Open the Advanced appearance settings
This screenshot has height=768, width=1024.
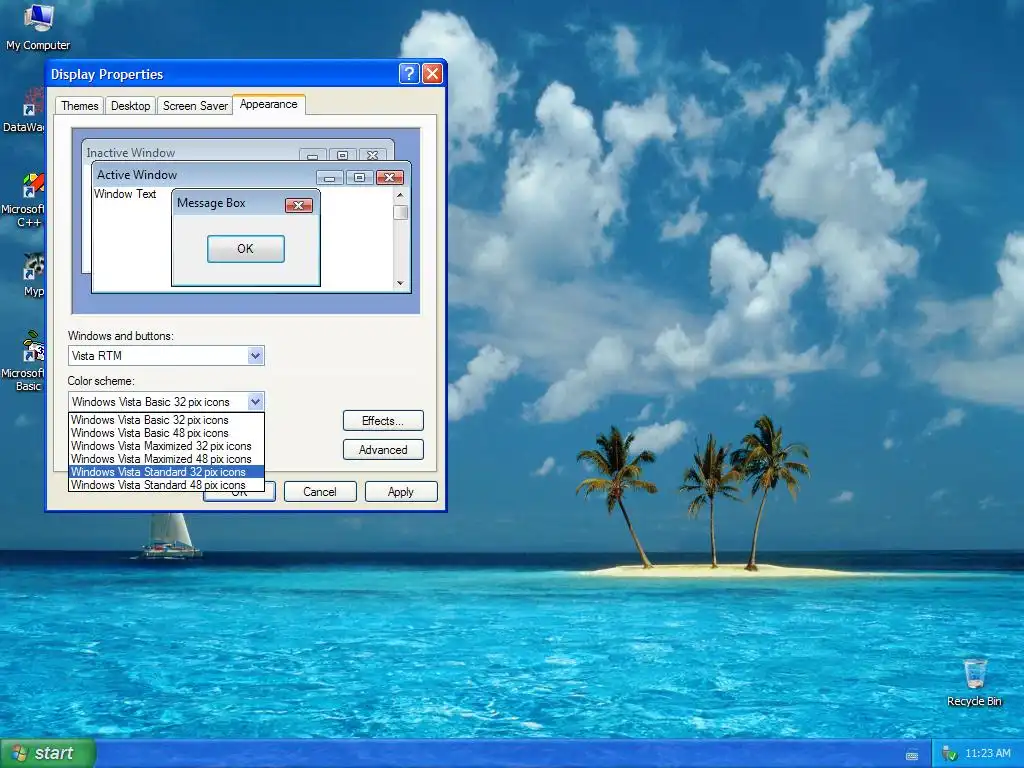click(x=383, y=450)
